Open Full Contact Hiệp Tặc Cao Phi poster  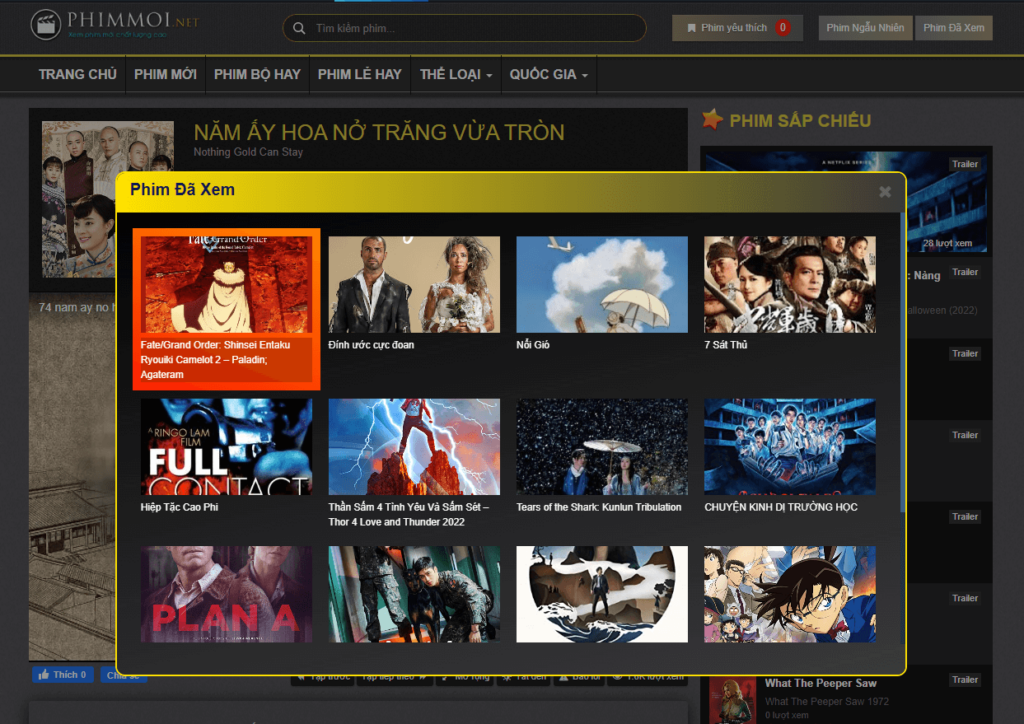[x=227, y=447]
